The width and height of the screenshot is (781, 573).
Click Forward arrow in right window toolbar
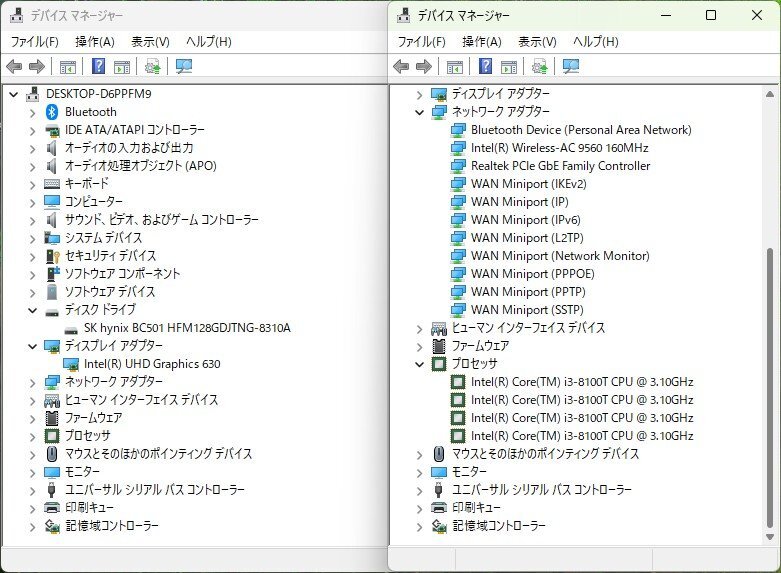coord(424,66)
